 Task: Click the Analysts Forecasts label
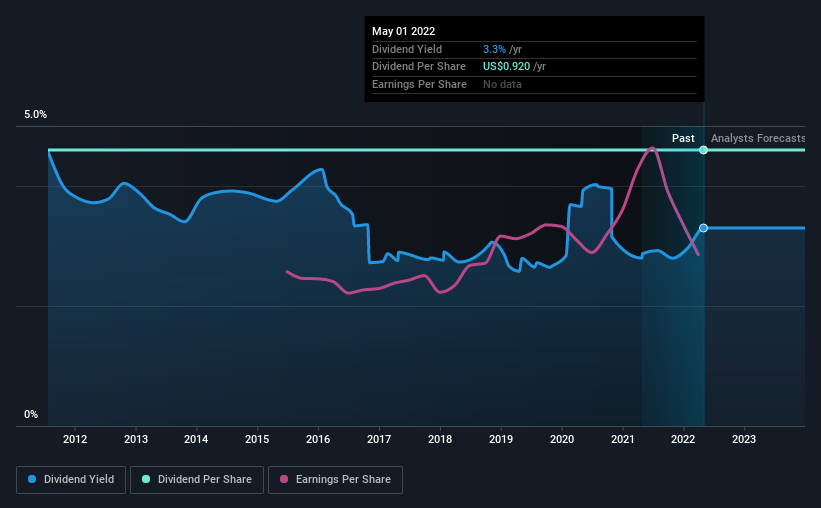tap(758, 138)
